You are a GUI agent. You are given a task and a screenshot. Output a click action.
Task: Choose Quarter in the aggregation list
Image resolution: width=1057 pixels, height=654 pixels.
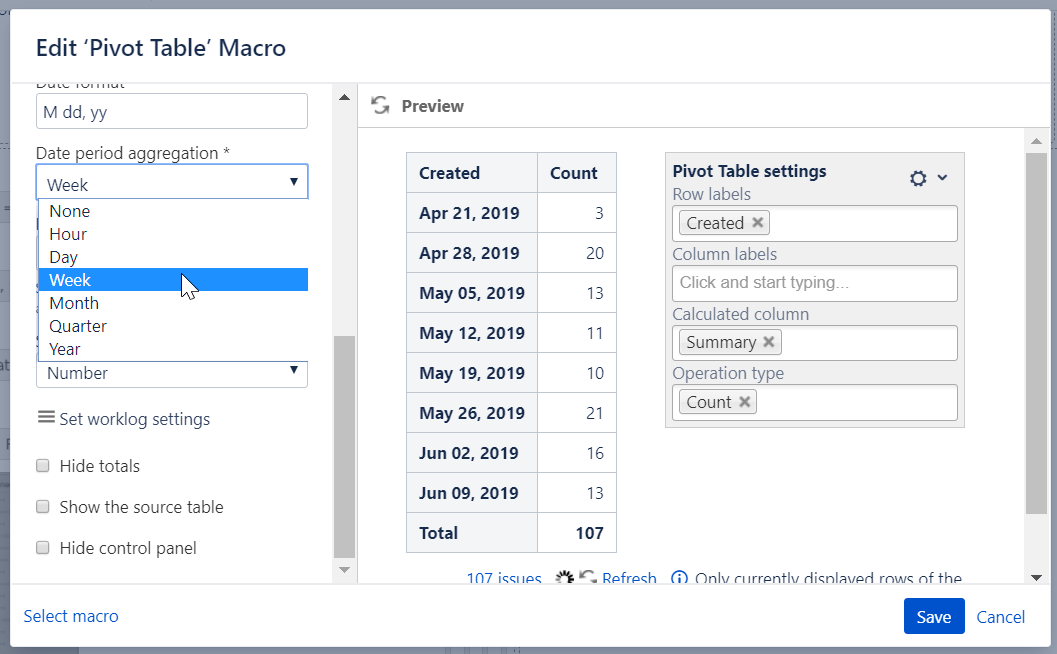[x=78, y=326]
